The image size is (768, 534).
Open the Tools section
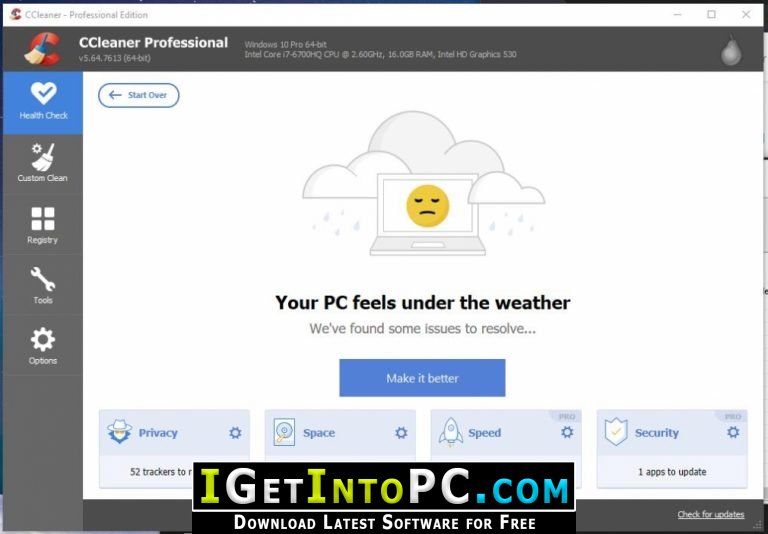click(43, 286)
